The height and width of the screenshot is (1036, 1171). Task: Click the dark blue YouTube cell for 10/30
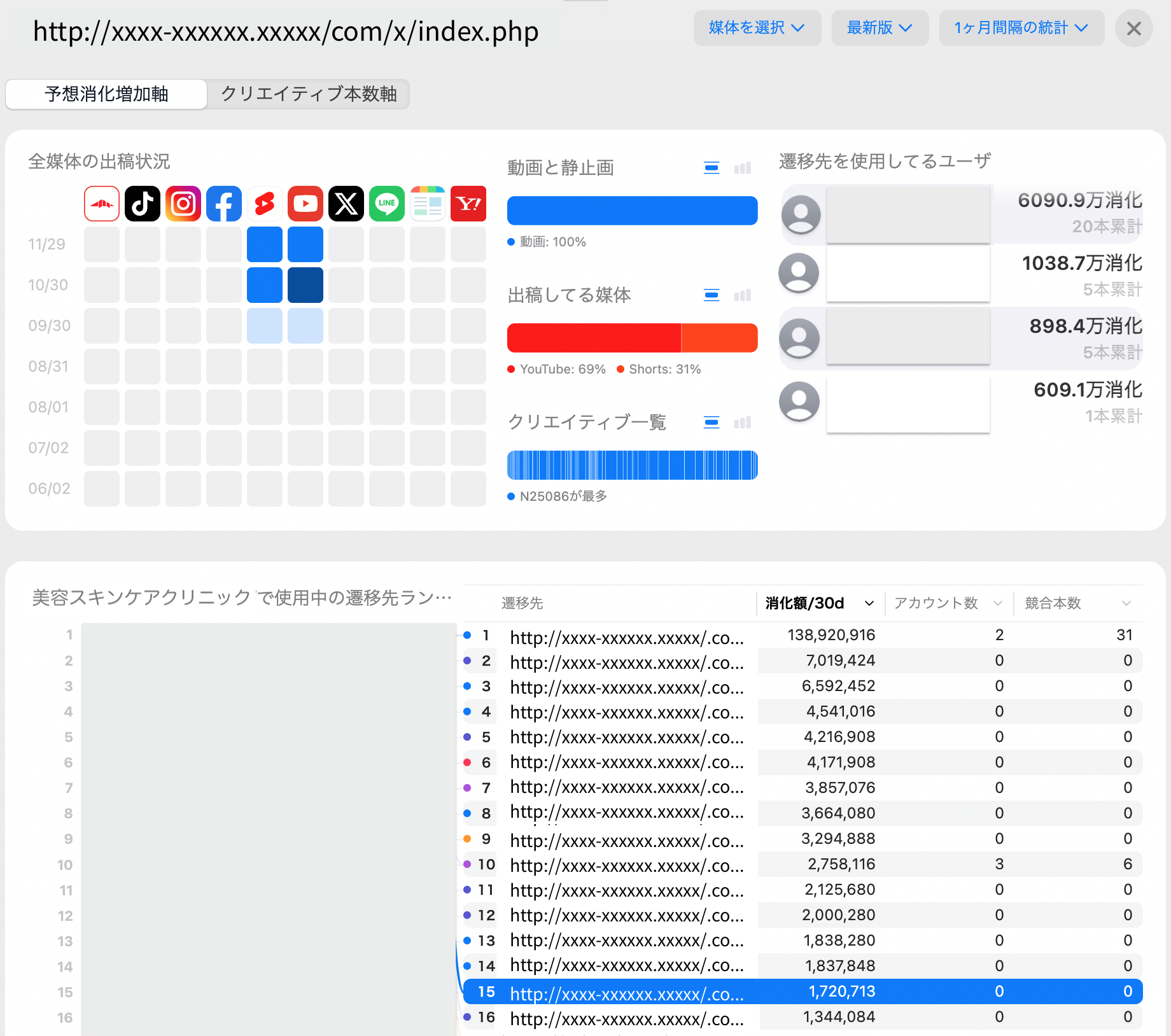pyautogui.click(x=305, y=285)
